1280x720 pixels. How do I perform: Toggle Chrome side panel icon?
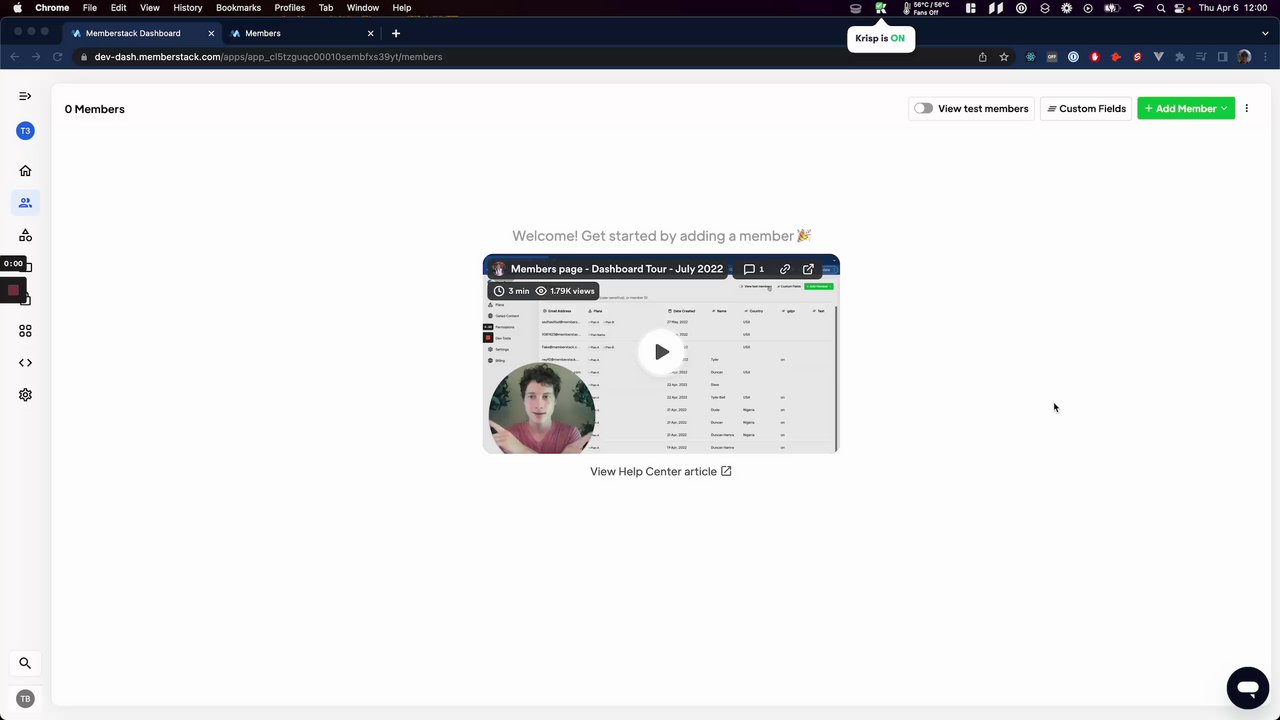1222,57
